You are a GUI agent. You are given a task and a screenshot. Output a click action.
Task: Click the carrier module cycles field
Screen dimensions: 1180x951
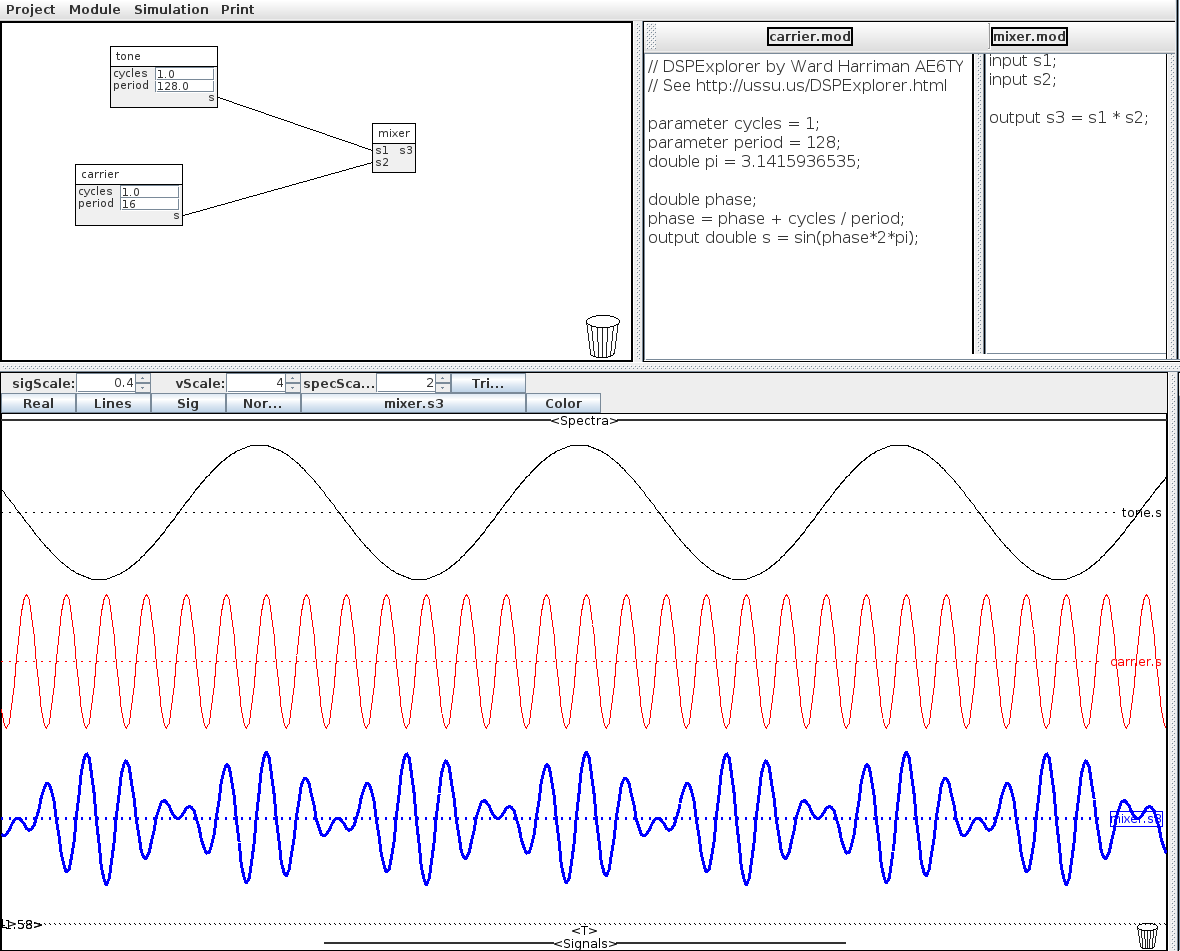coord(150,192)
